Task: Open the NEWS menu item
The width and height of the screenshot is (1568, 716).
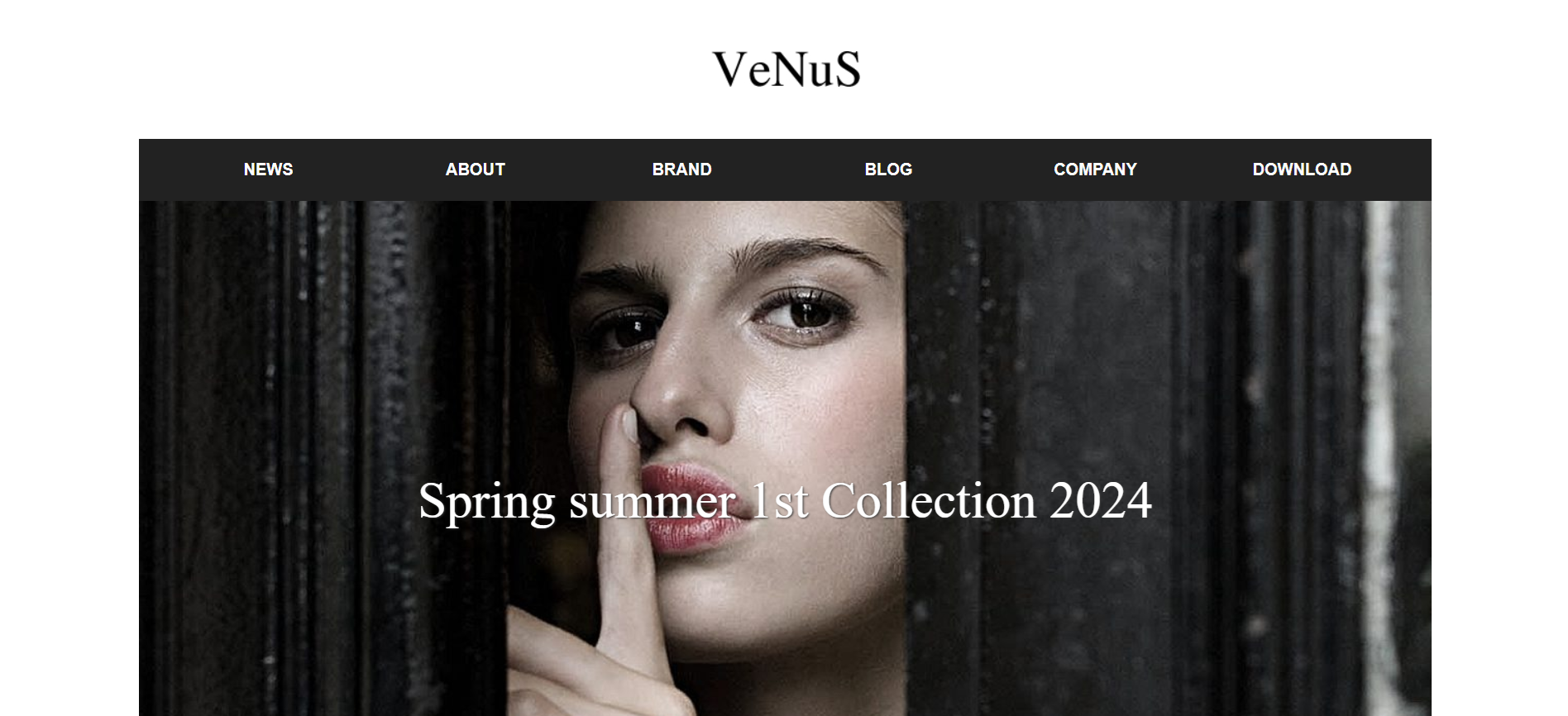Action: (x=268, y=169)
